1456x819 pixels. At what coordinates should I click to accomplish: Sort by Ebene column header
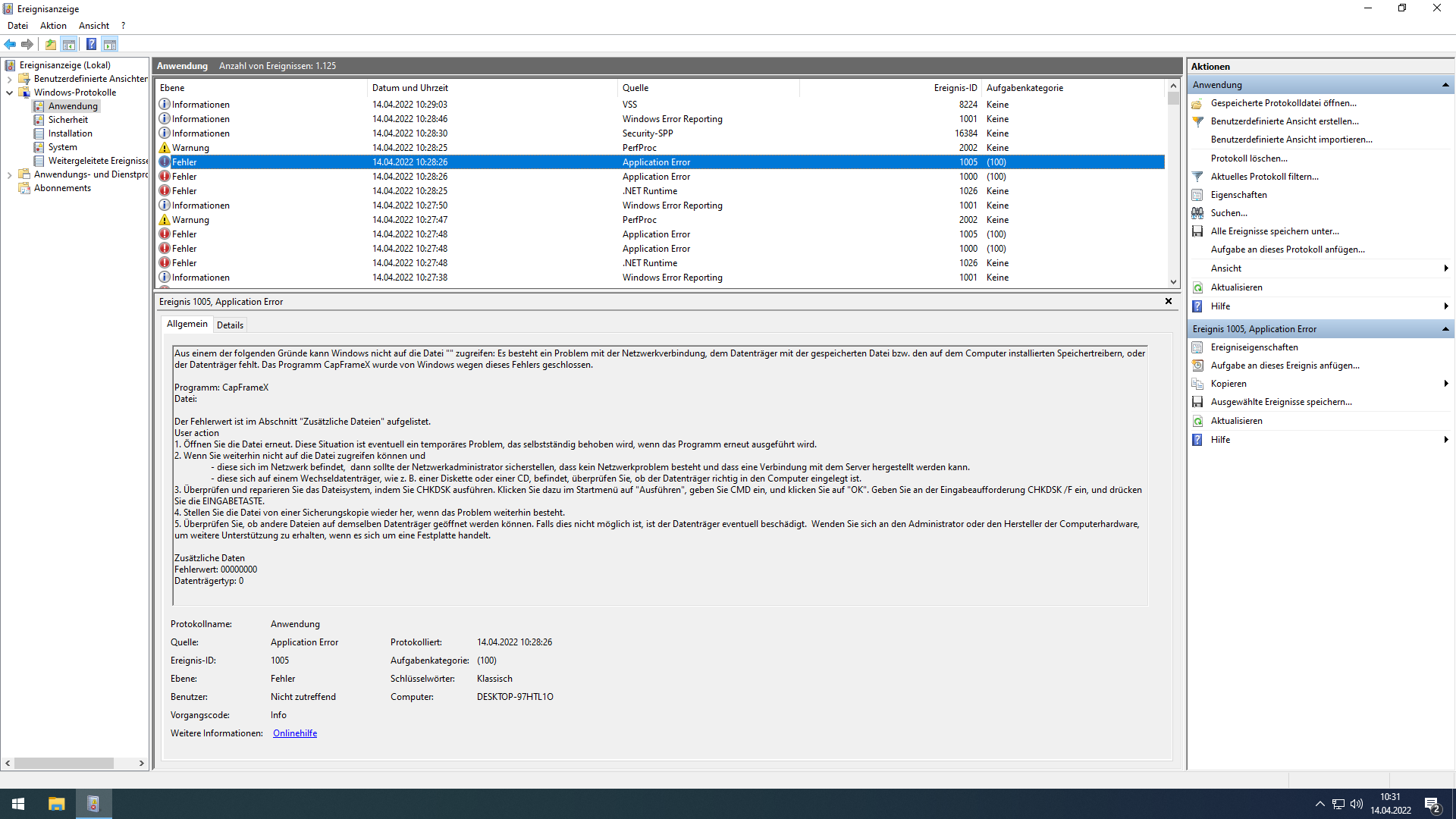coord(261,88)
